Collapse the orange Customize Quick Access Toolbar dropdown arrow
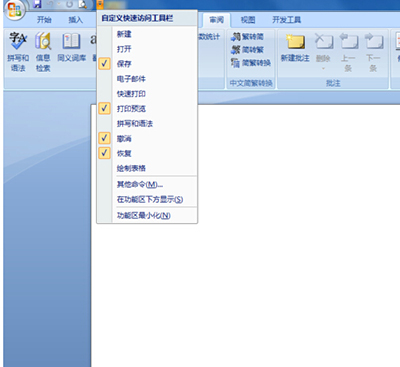This screenshot has height=367, width=400. 100,4
